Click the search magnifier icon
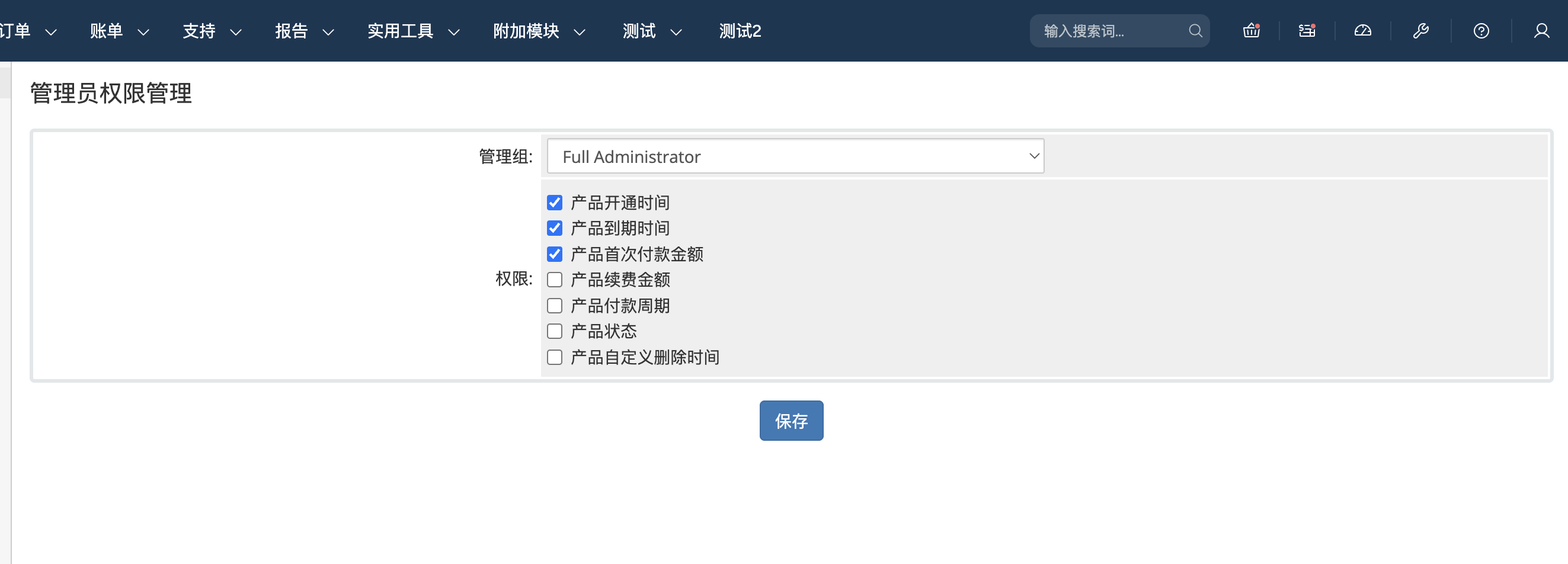This screenshot has height=564, width=1568. tap(1195, 30)
